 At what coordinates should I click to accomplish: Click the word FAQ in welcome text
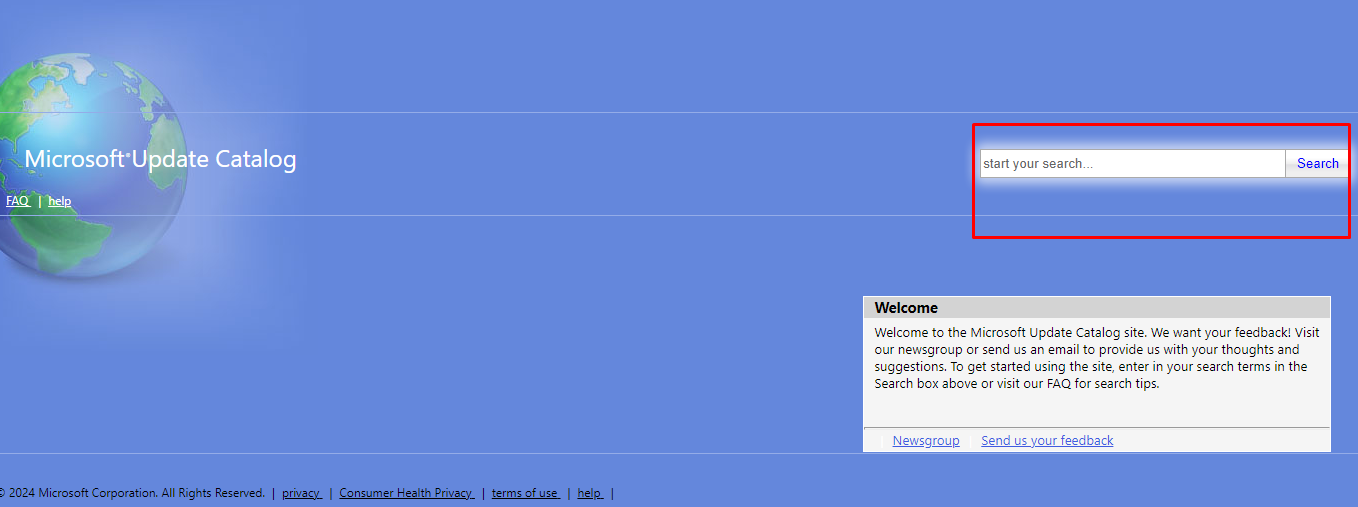point(1059,384)
